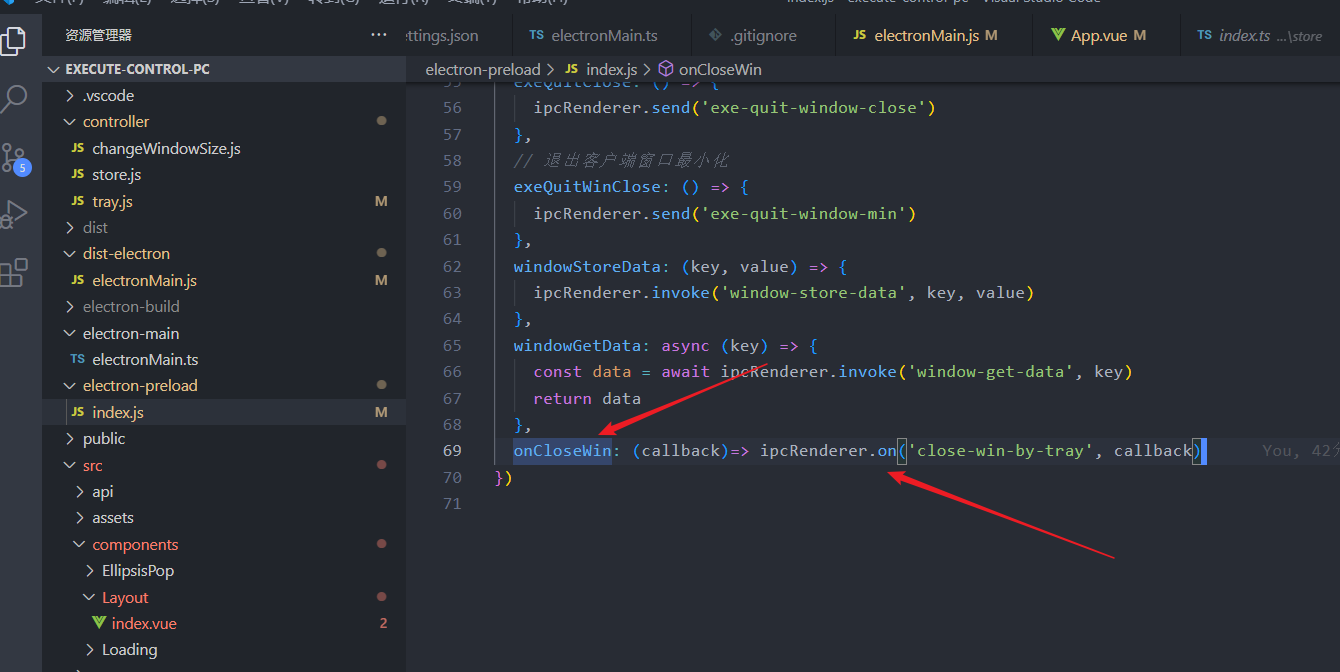
Task: Click the 资源管理器 panel title
Action: pyautogui.click(x=98, y=35)
